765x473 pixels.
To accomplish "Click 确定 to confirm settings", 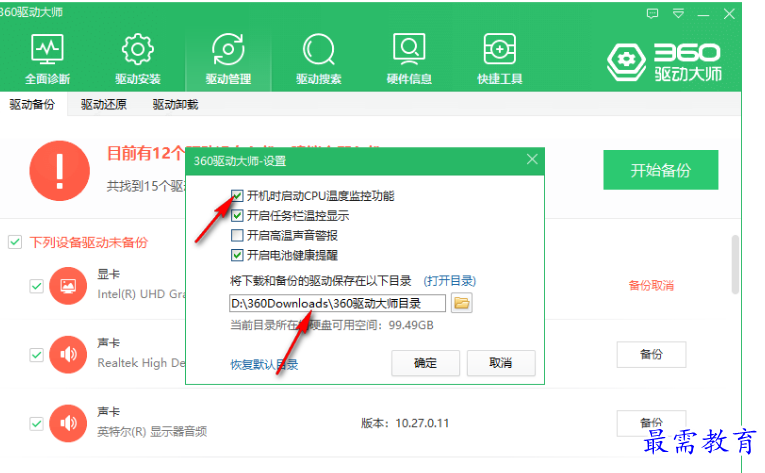I will [425, 363].
